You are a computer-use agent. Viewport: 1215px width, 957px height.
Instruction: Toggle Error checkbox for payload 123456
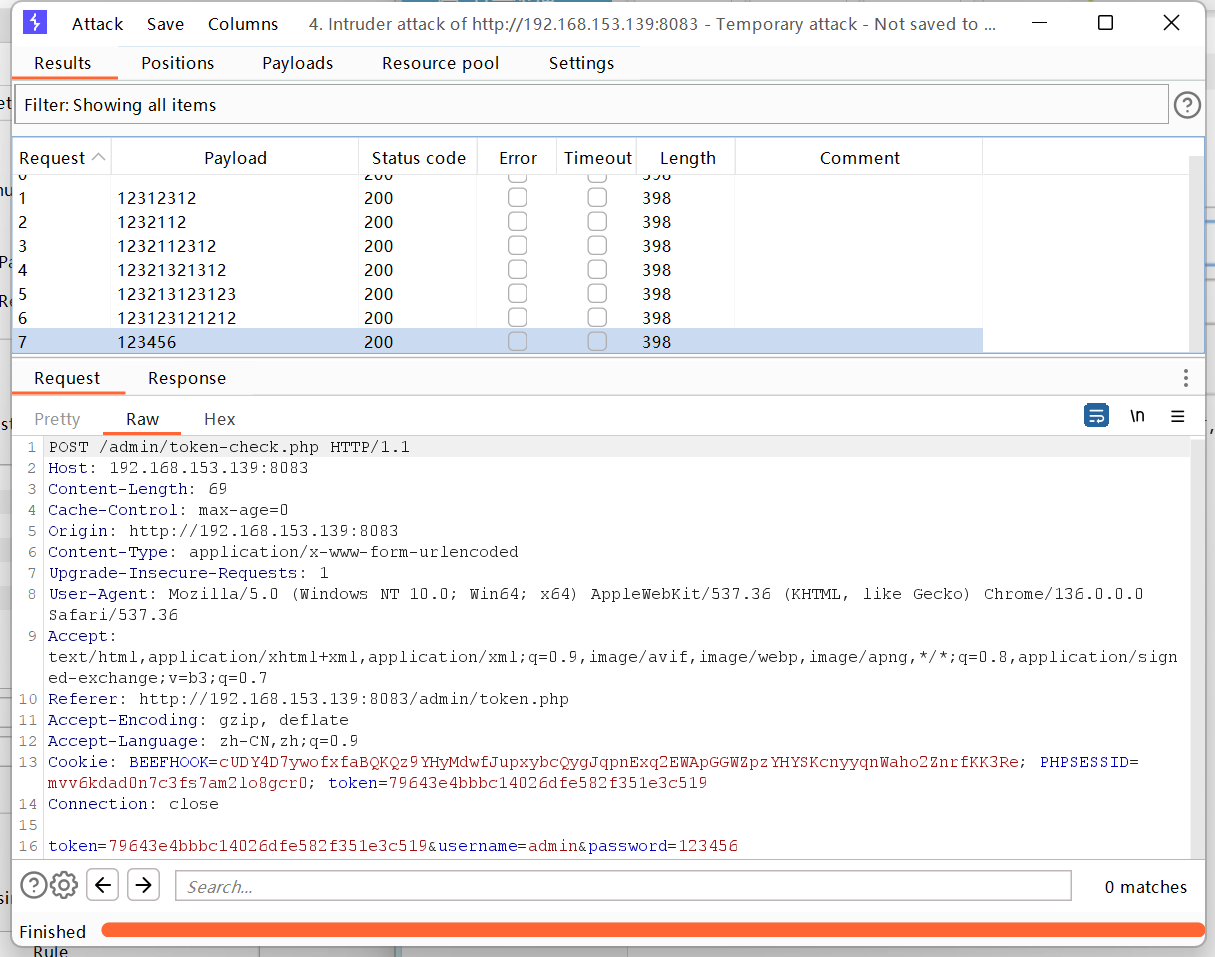coord(517,342)
